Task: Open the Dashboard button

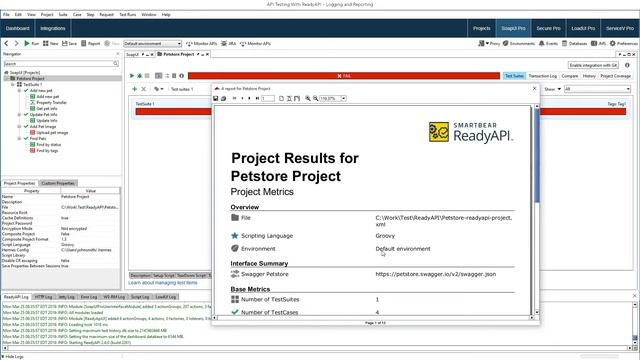Action: coord(18,28)
